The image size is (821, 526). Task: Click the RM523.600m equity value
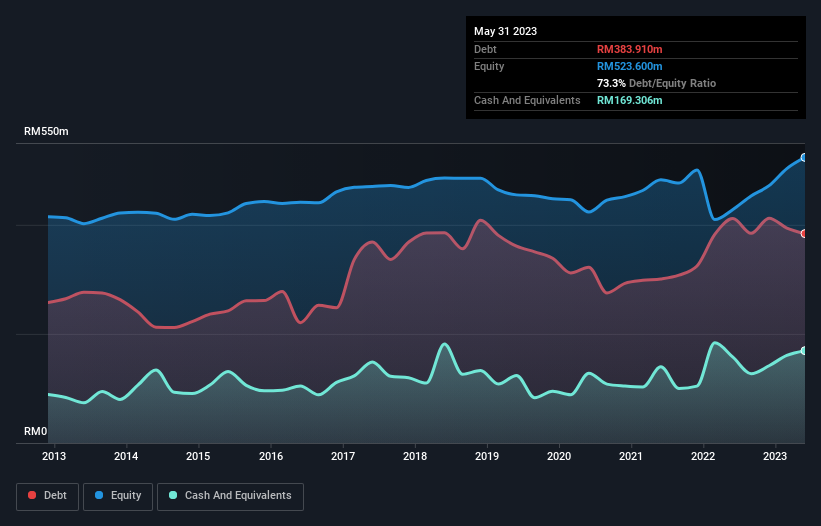629,66
